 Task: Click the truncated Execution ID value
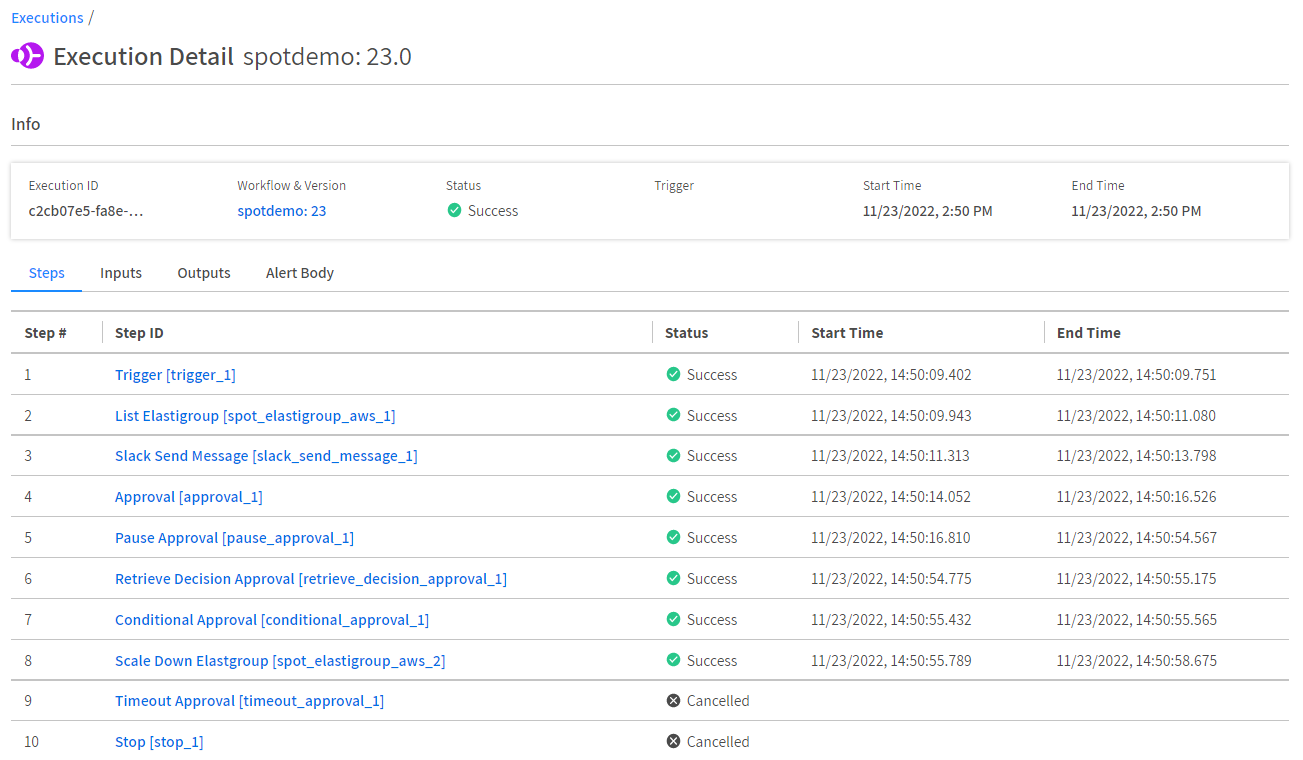click(x=86, y=211)
